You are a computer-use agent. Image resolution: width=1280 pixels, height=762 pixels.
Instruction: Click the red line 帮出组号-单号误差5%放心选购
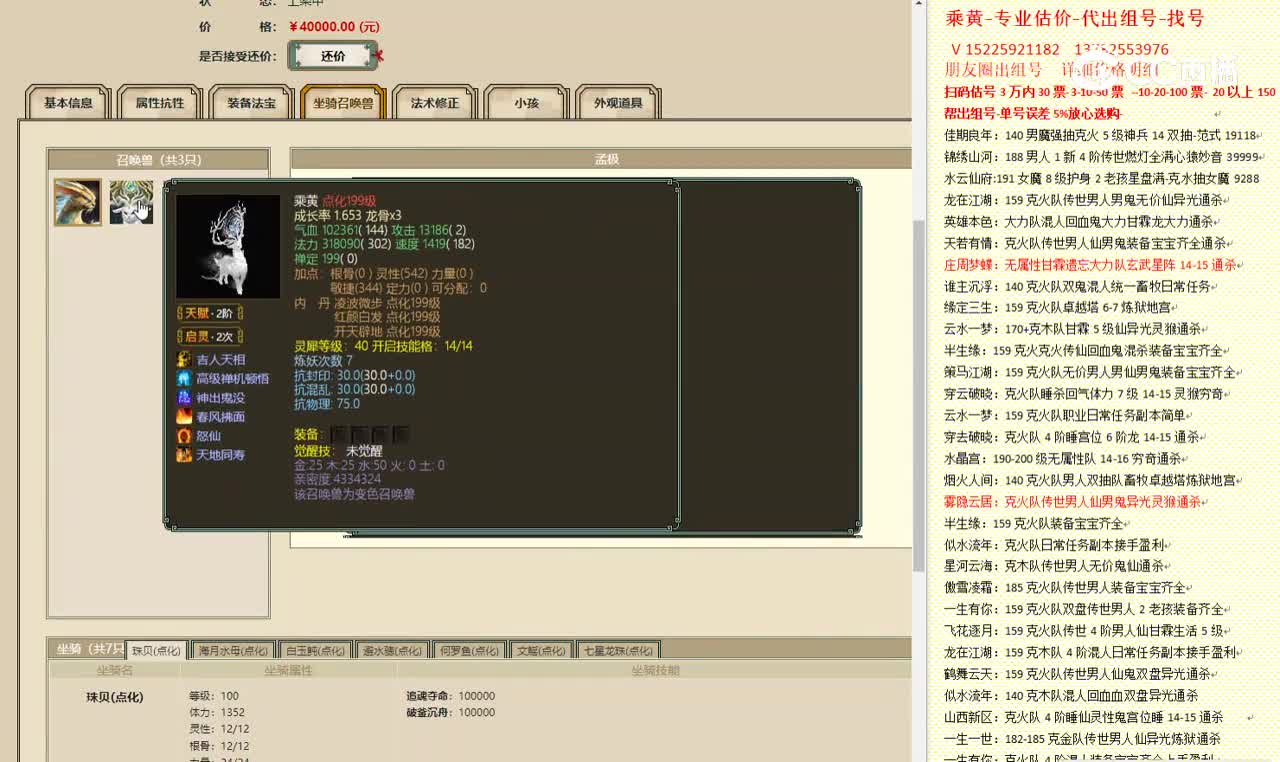click(1033, 113)
